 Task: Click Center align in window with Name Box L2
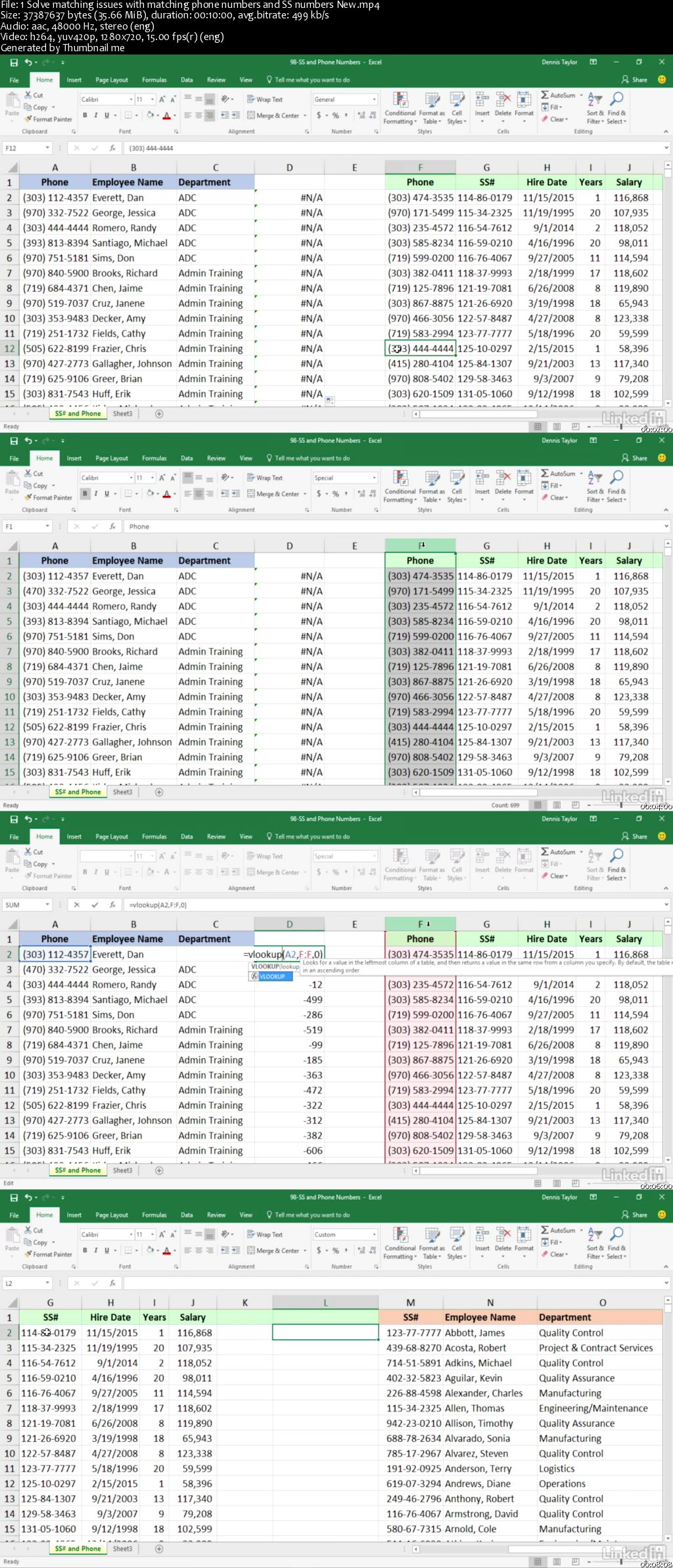coord(198,1250)
